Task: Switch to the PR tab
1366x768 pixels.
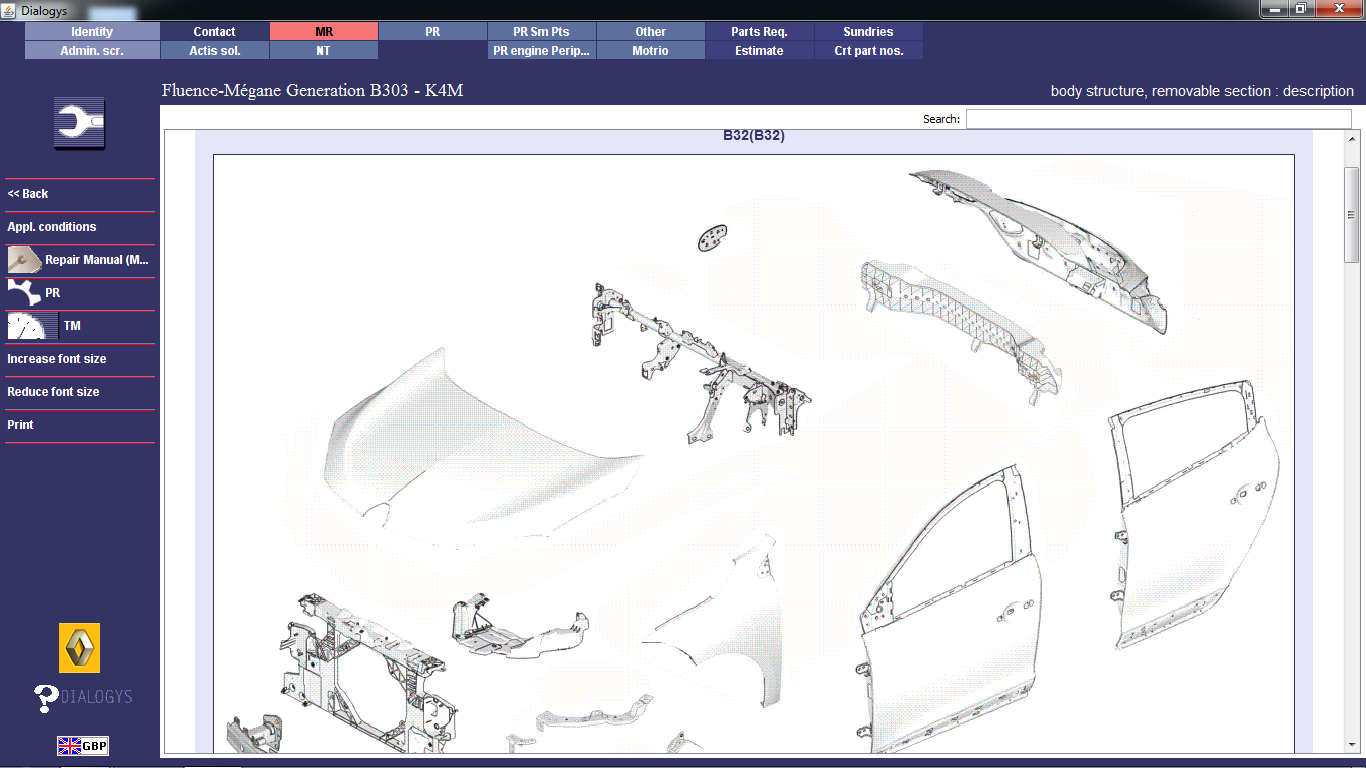Action: 433,32
